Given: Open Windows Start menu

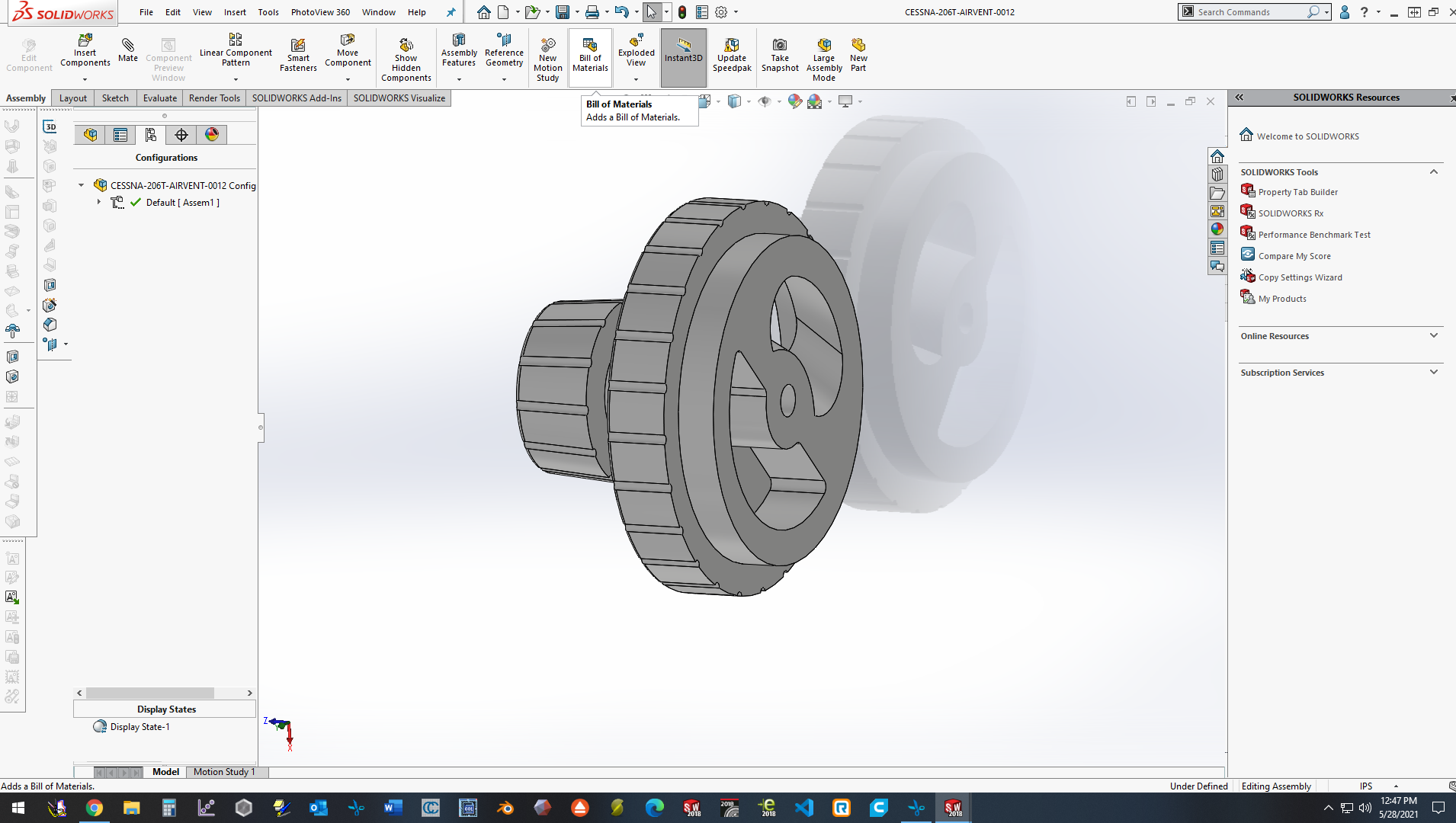Looking at the screenshot, I should coord(18,808).
